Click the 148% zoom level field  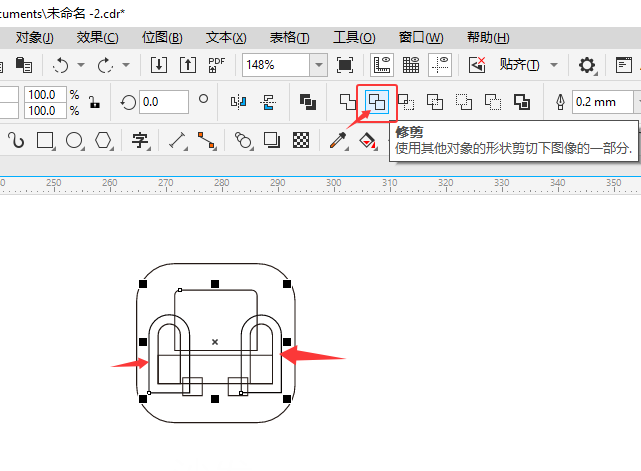pos(276,65)
